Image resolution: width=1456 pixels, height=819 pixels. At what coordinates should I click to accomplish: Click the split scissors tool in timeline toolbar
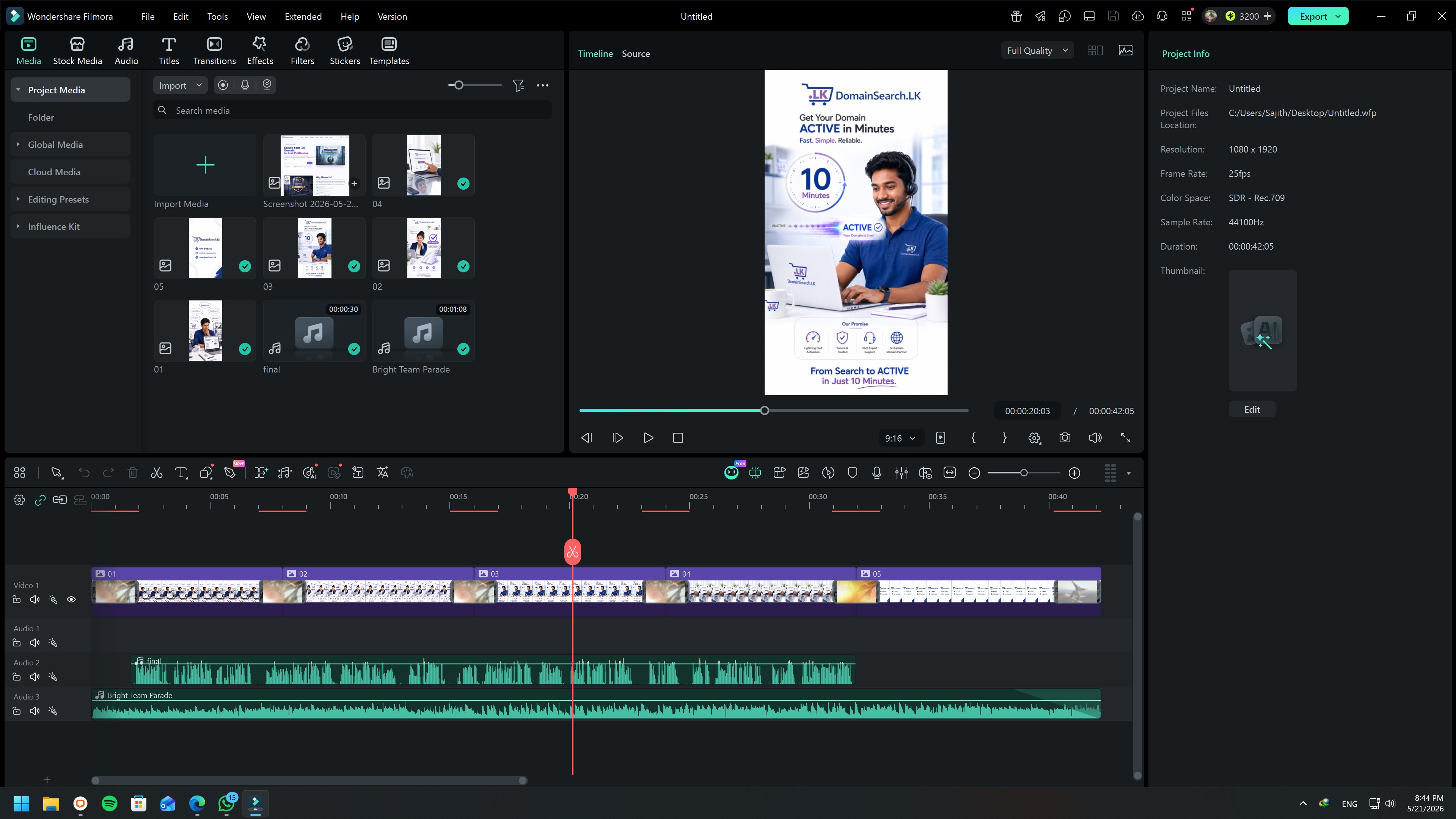tap(157, 473)
